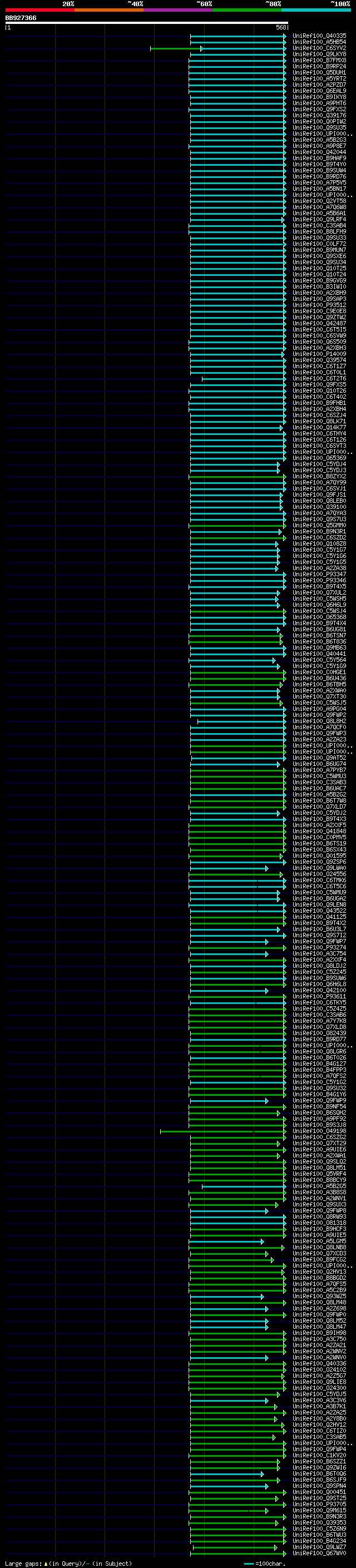Select entry UniRef100_Q9AT52
The width and height of the screenshot is (356, 1568).
(x=319, y=758)
